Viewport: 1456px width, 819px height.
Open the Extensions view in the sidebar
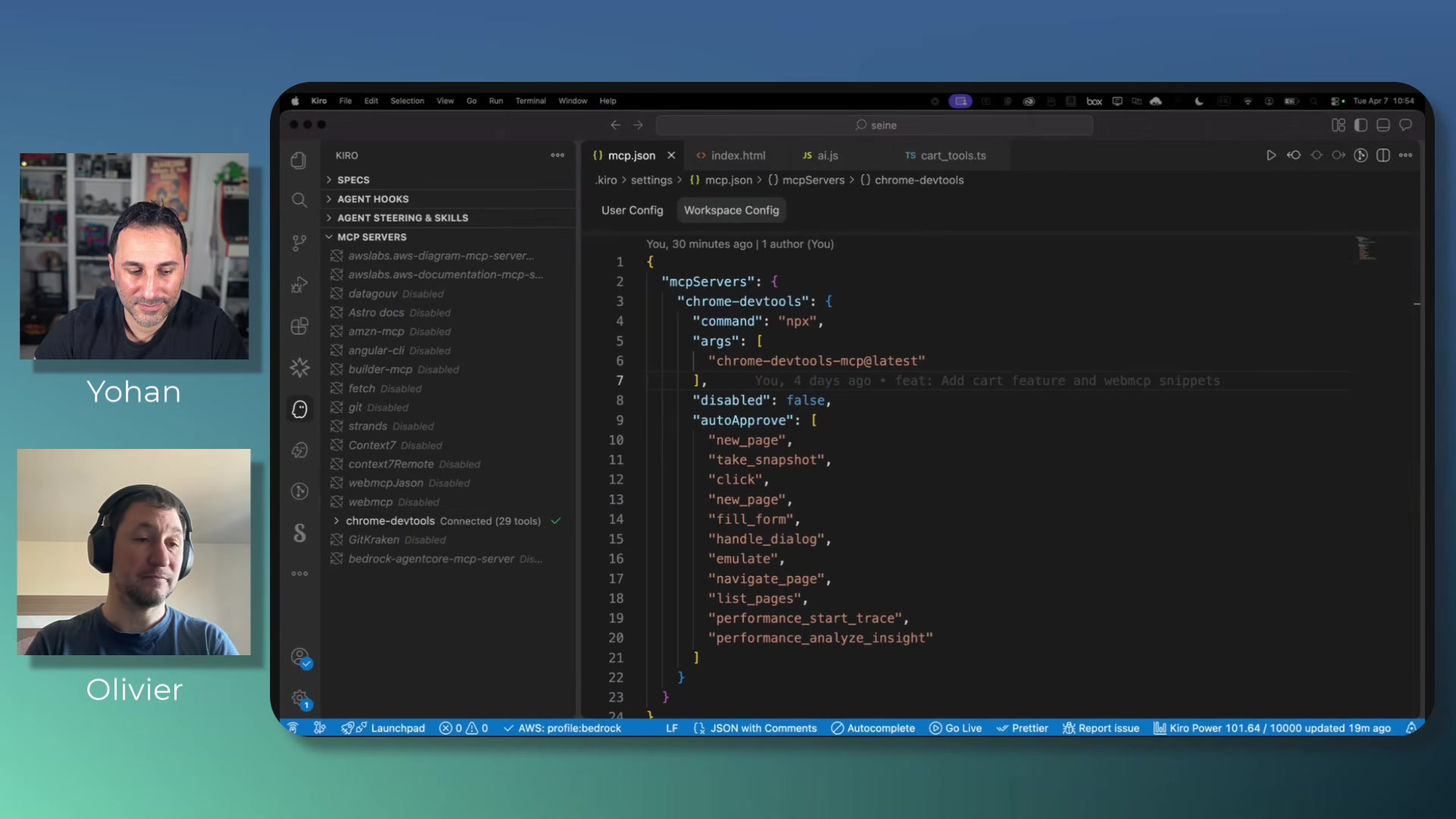pyautogui.click(x=299, y=326)
